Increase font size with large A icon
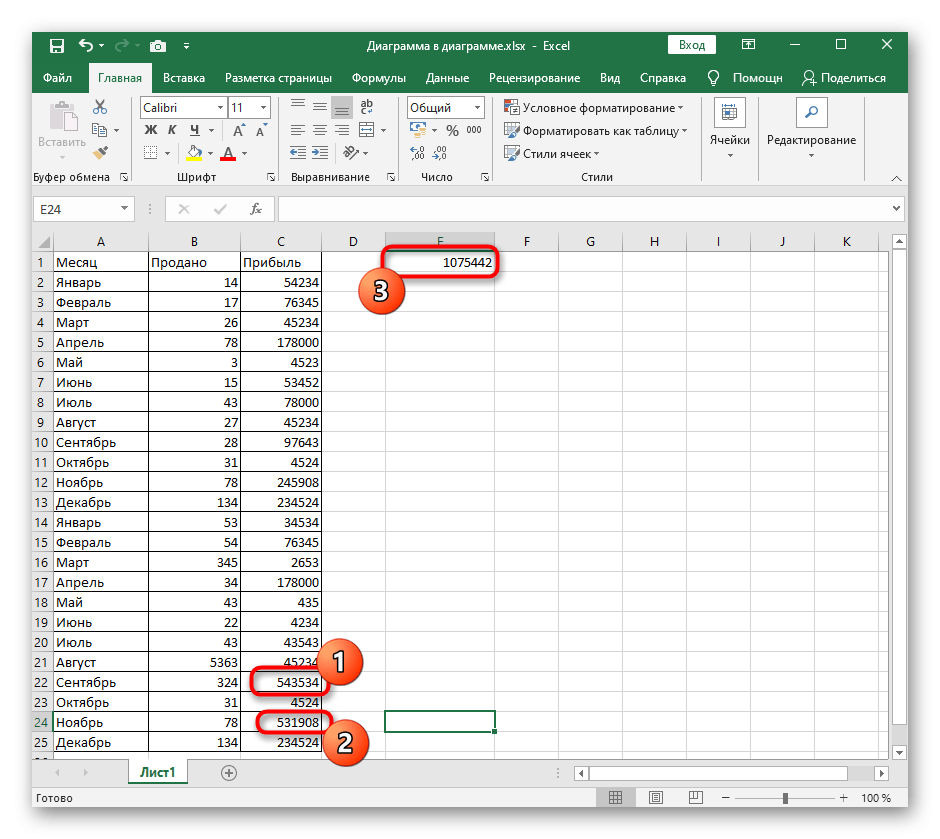This screenshot has height=839, width=940. 238,131
